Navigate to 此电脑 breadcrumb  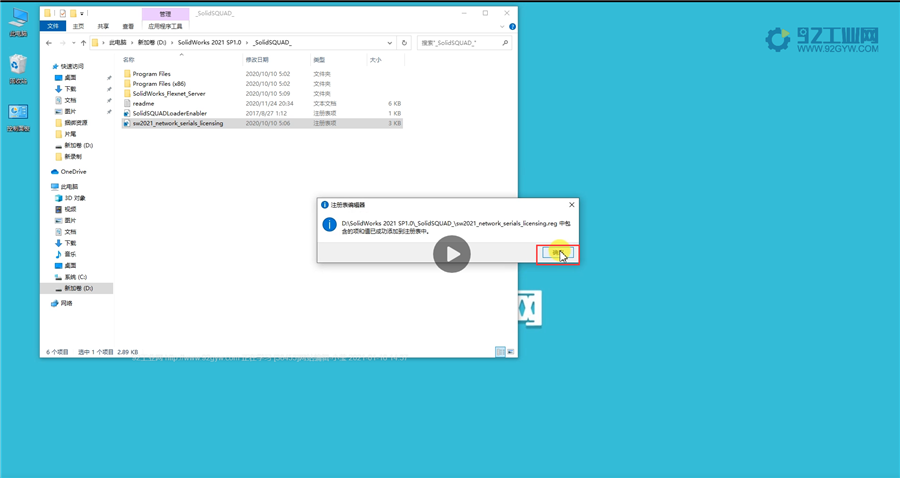coord(118,43)
